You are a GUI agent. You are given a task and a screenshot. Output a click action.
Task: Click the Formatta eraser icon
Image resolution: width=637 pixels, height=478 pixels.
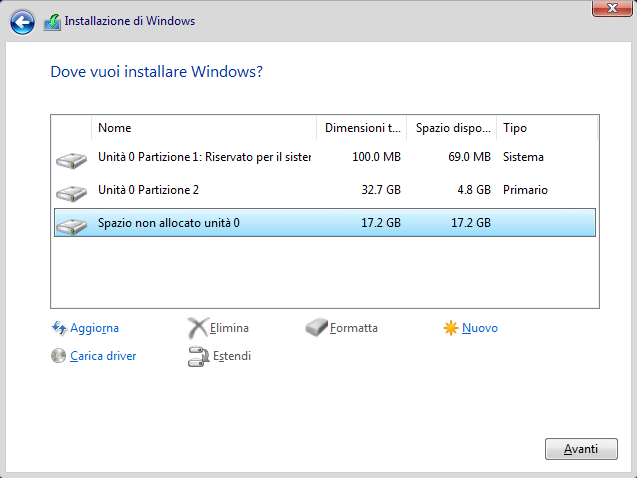[x=316, y=327]
